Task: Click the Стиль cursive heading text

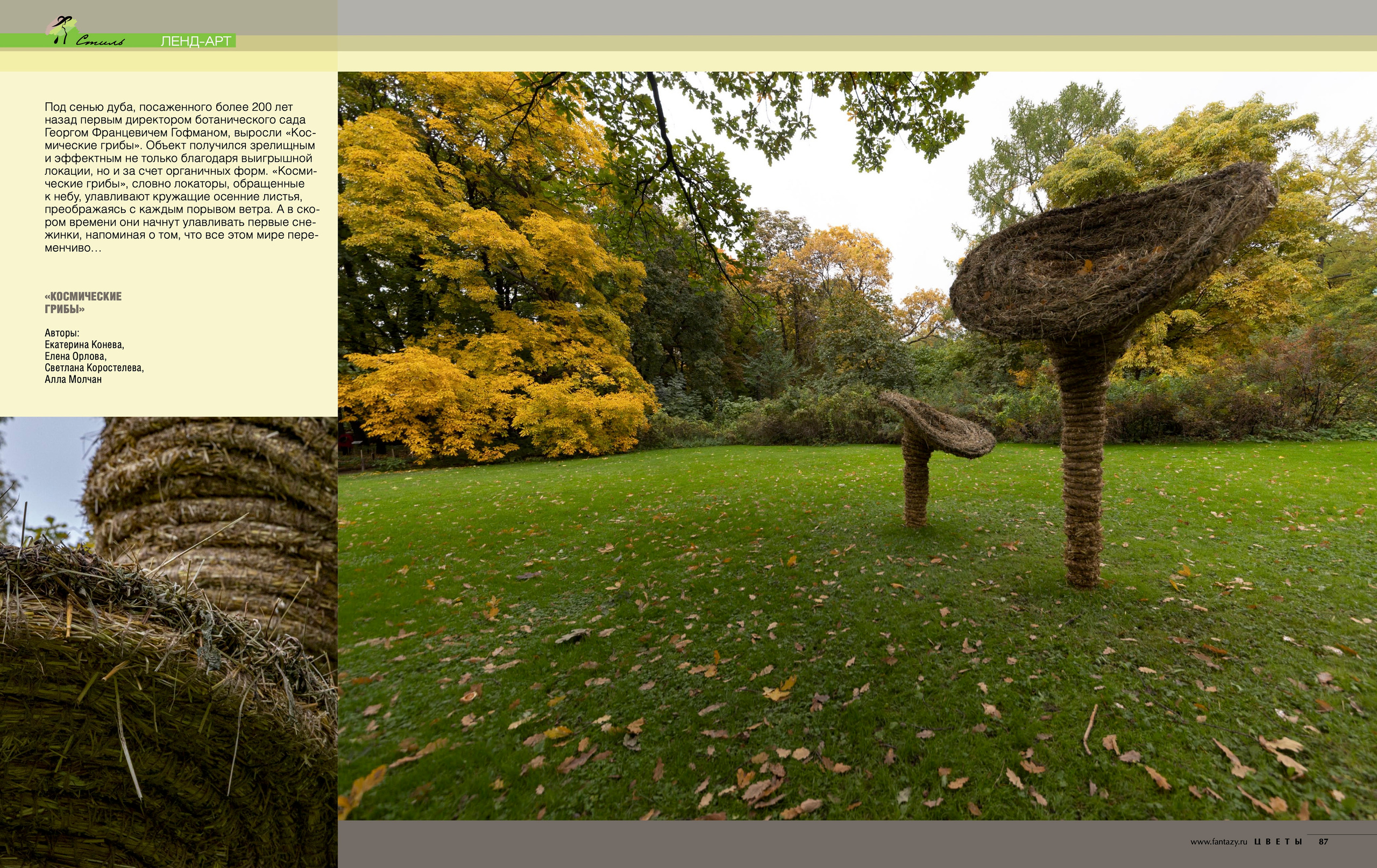Action: coord(100,40)
